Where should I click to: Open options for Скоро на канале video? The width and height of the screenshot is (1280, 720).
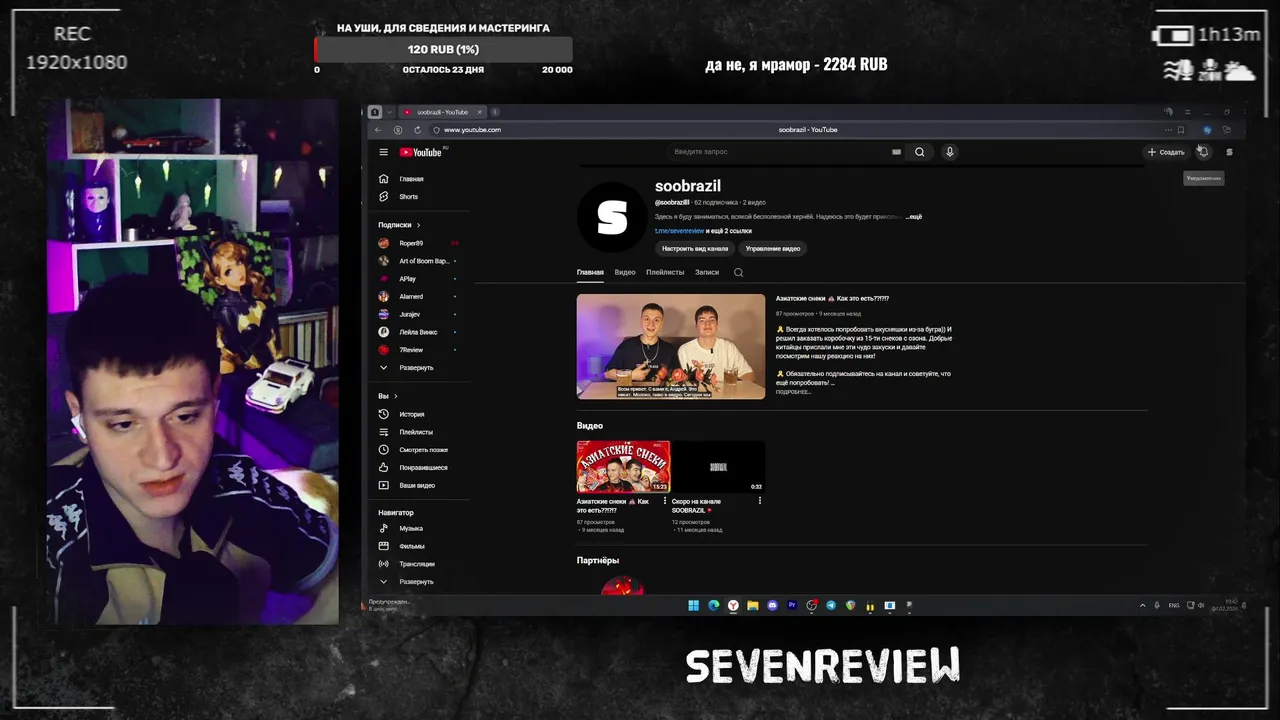(759, 501)
